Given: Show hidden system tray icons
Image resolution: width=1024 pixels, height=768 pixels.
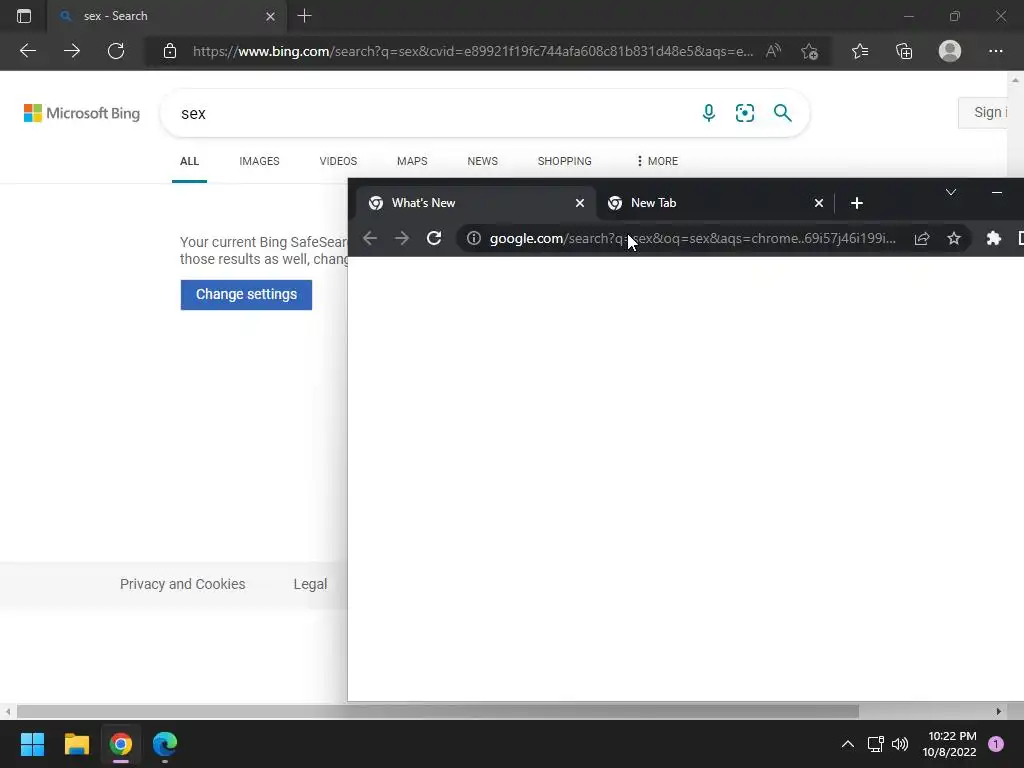Looking at the screenshot, I should [x=848, y=744].
